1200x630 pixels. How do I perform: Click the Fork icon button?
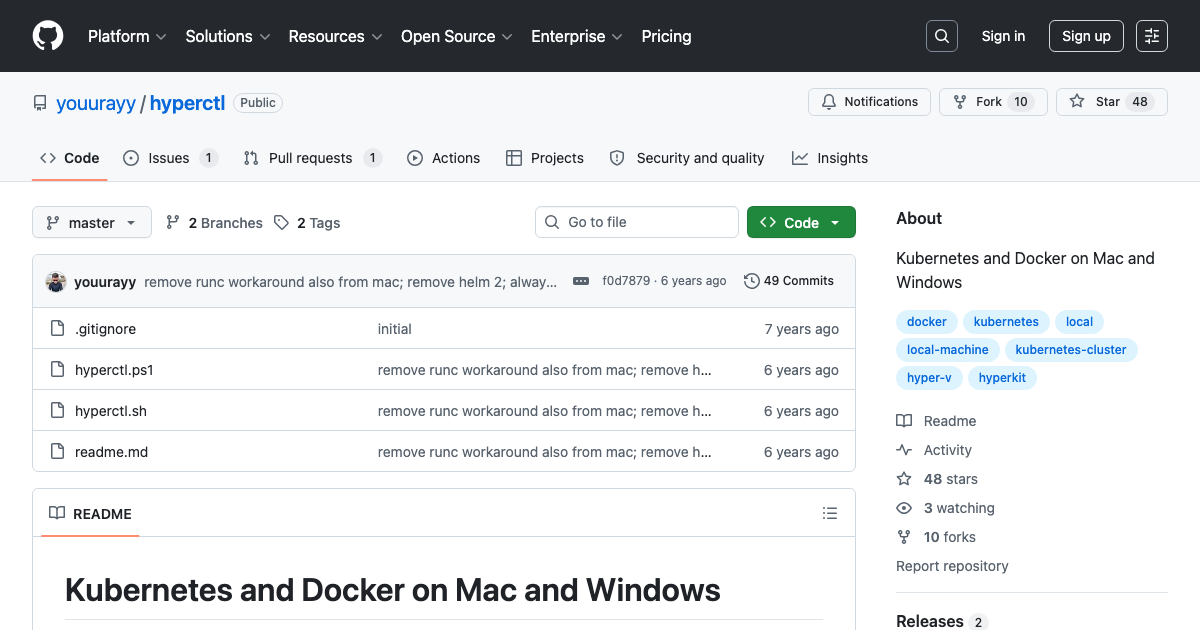(x=960, y=102)
